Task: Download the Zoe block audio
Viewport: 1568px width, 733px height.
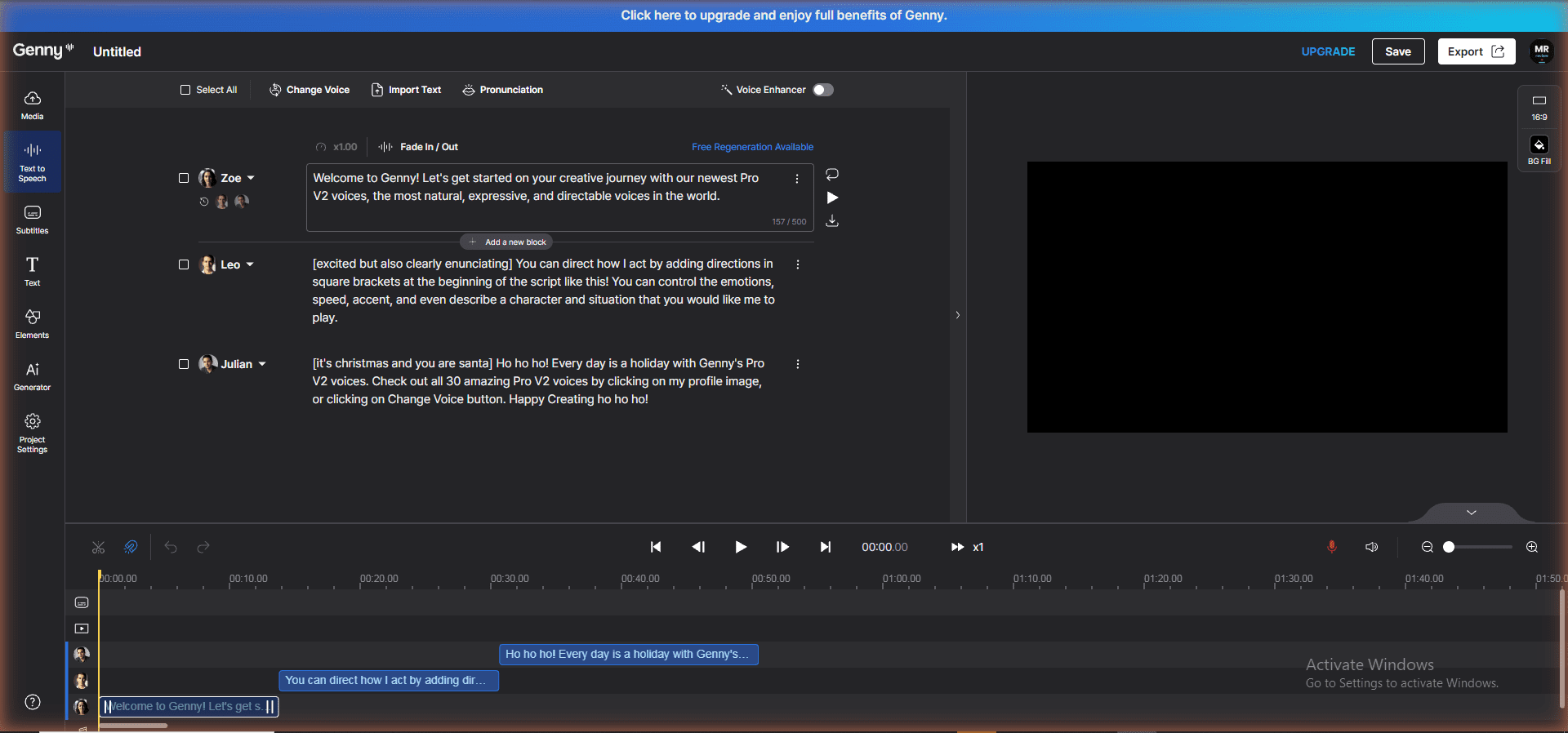Action: click(832, 221)
